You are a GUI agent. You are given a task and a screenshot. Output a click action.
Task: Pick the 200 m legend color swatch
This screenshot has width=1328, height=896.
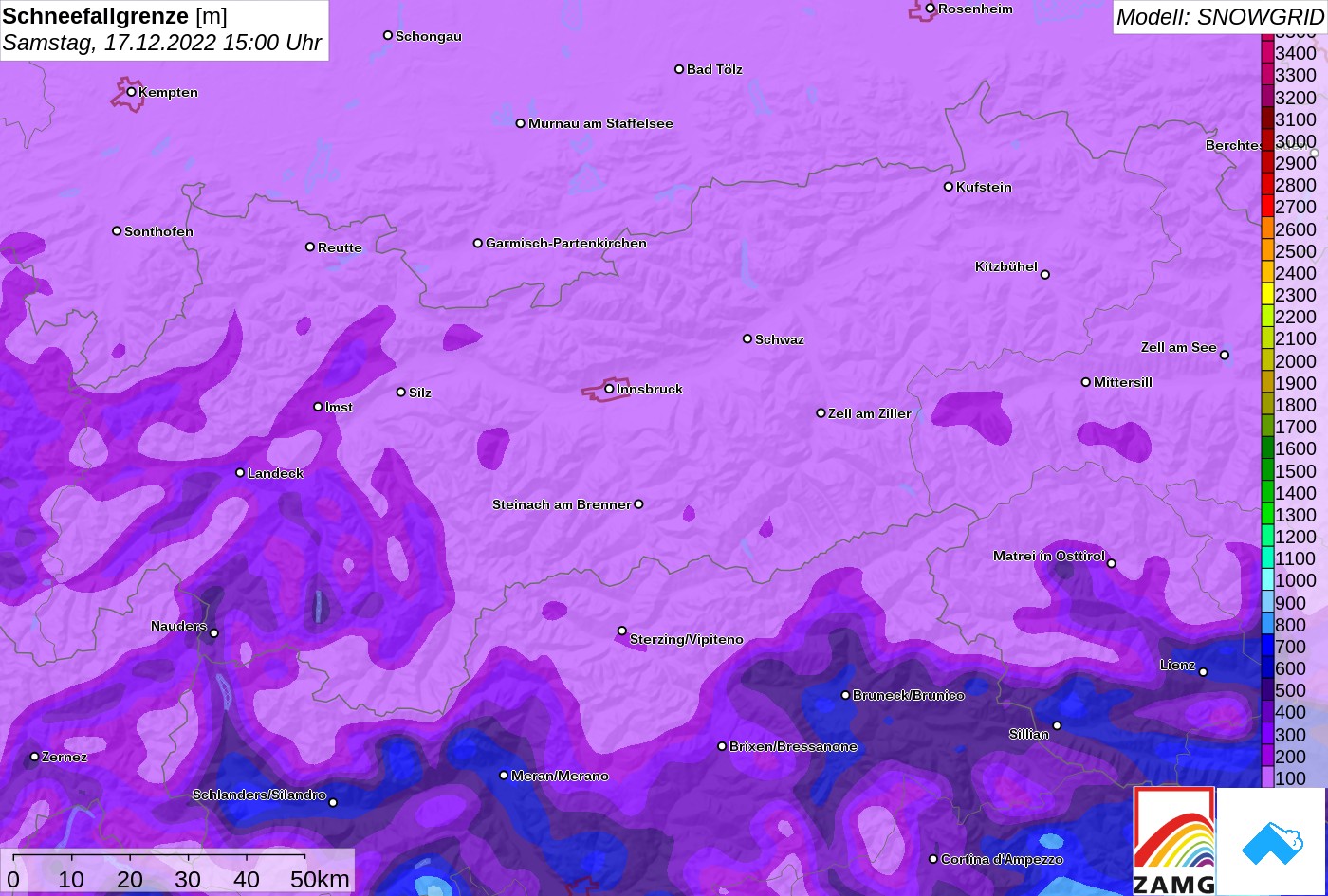click(x=1267, y=756)
